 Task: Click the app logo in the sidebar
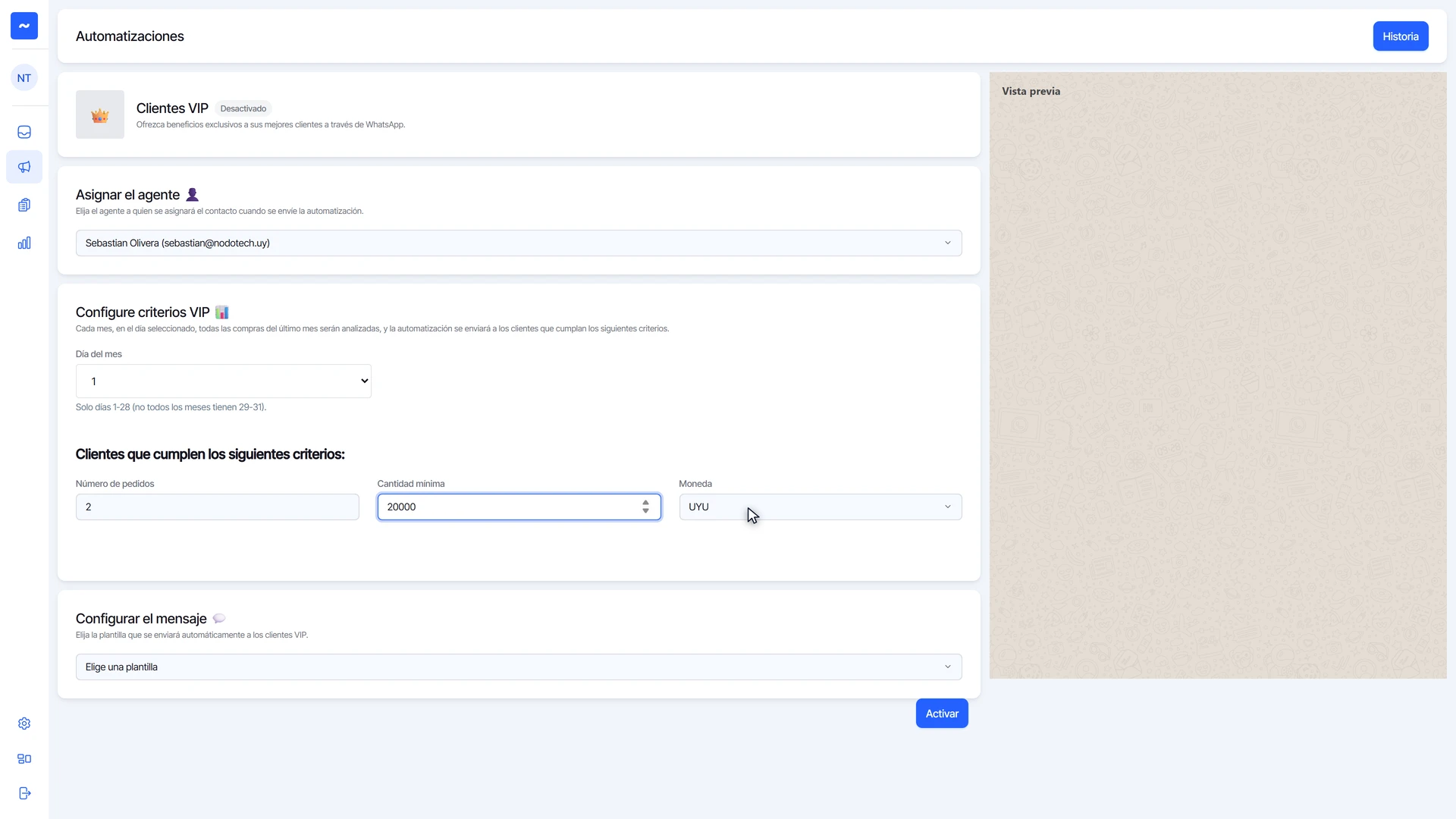[x=24, y=26]
